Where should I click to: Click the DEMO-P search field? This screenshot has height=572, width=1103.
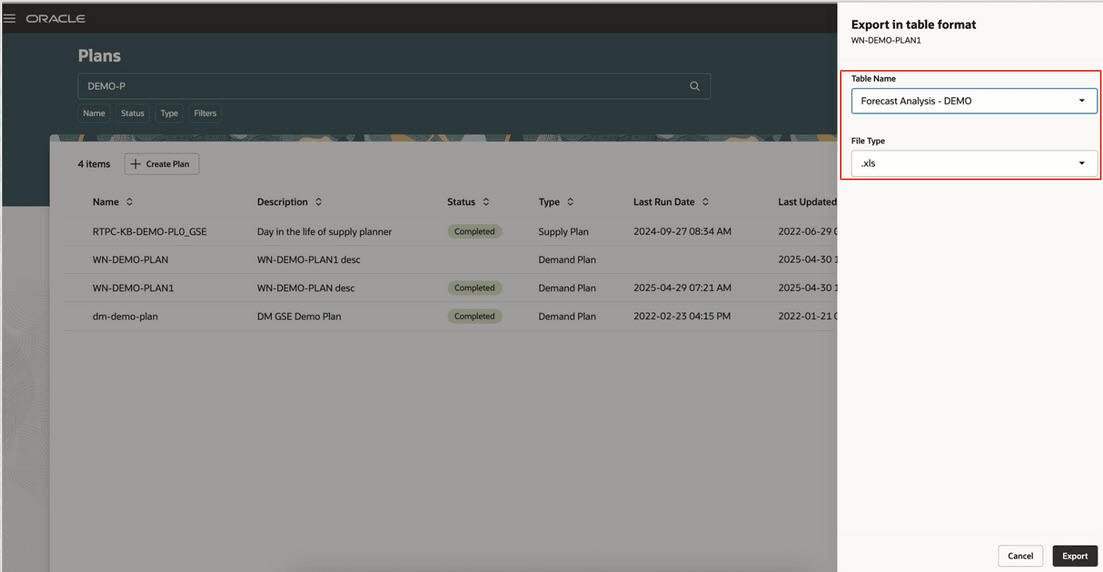pos(394,86)
